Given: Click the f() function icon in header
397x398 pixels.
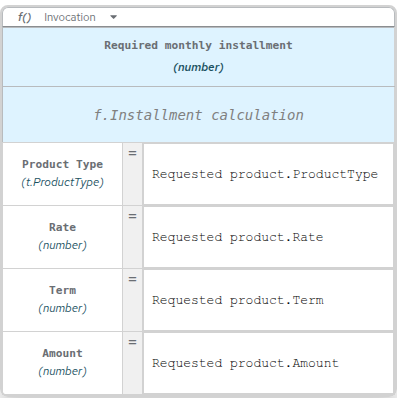Looking at the screenshot, I should [24, 17].
